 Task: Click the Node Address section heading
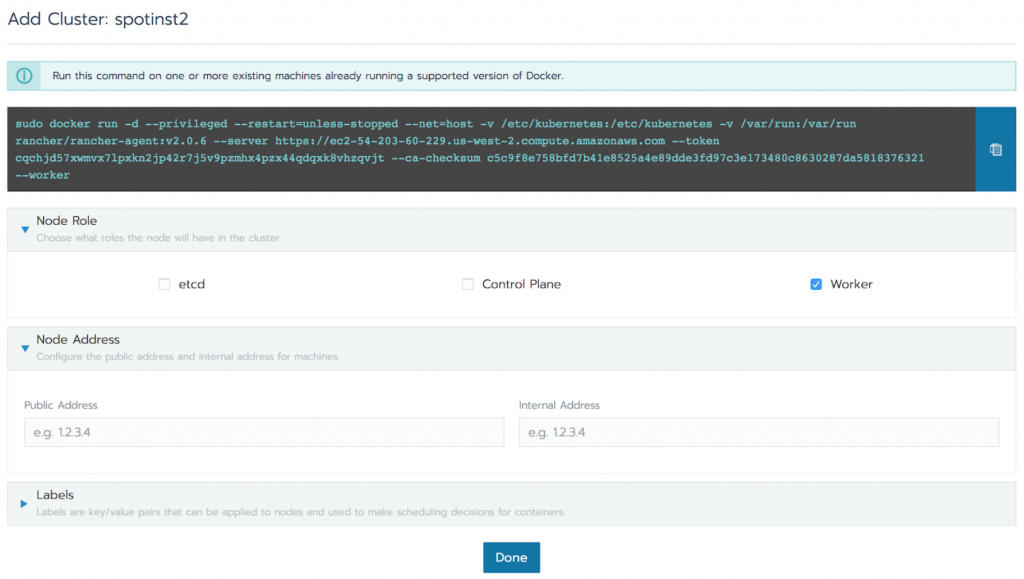click(78, 340)
